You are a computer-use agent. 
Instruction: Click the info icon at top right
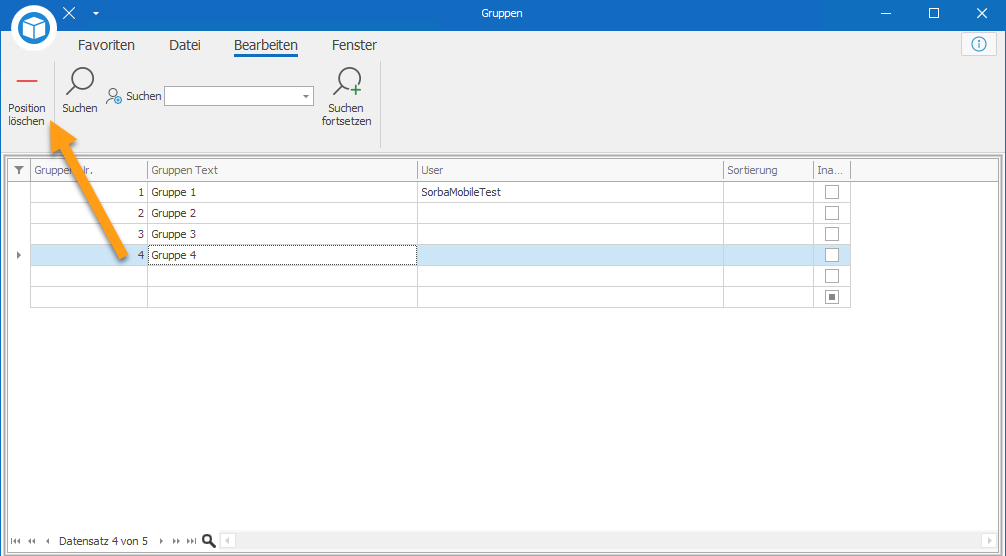click(x=978, y=44)
